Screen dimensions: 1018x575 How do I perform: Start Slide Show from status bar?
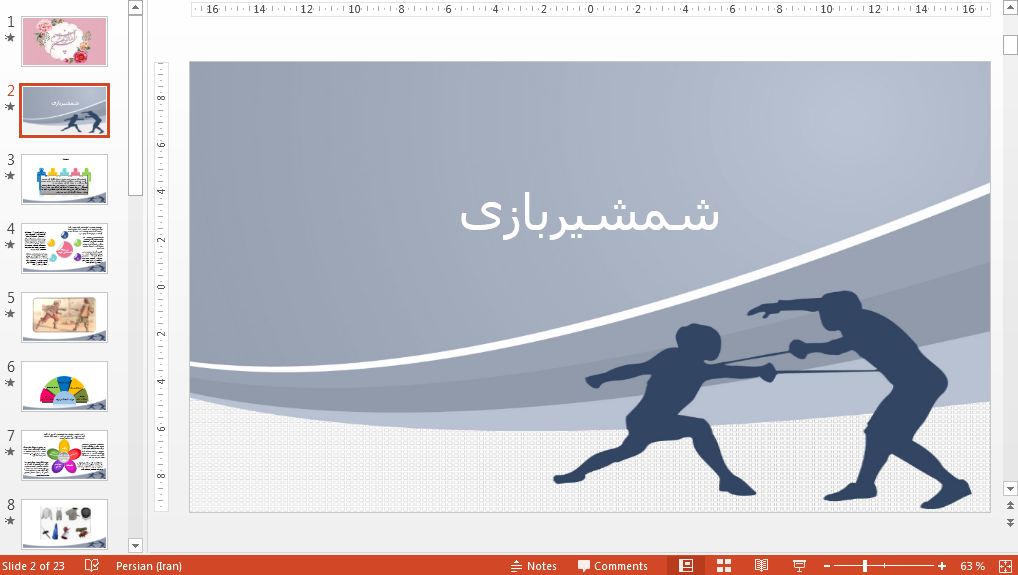click(799, 566)
